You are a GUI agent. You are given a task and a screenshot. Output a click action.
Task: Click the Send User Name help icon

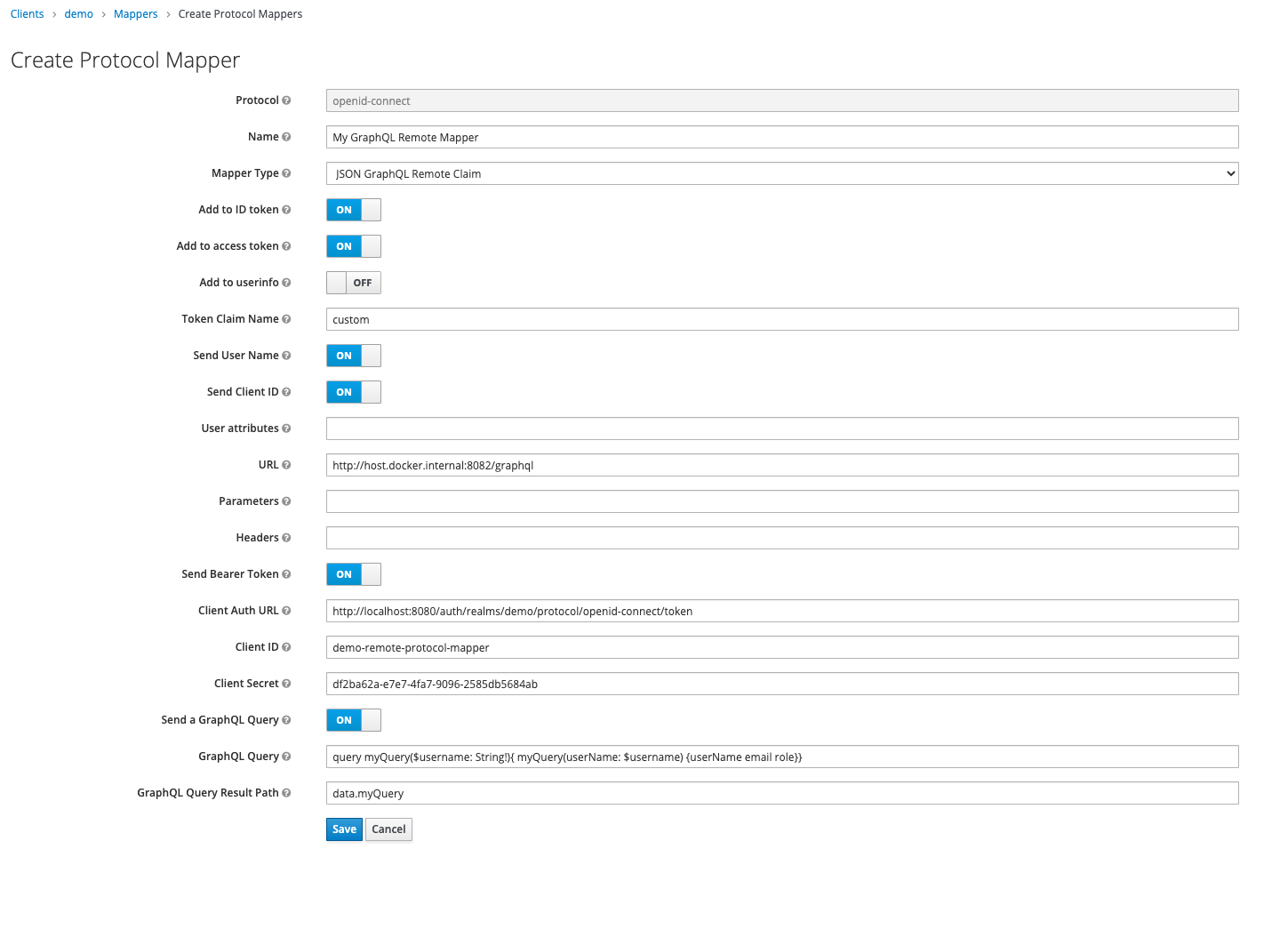[x=286, y=356]
